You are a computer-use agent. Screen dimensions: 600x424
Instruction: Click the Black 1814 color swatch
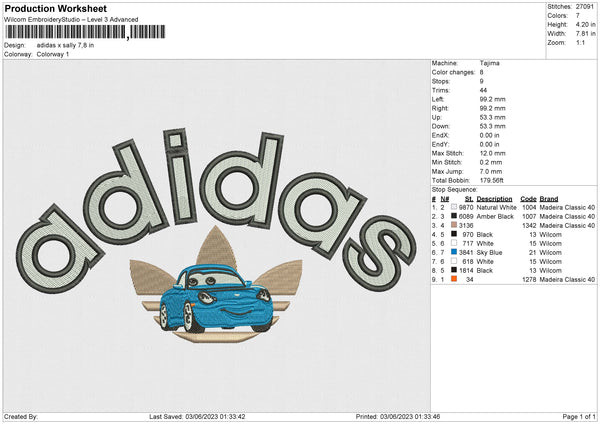(x=454, y=270)
